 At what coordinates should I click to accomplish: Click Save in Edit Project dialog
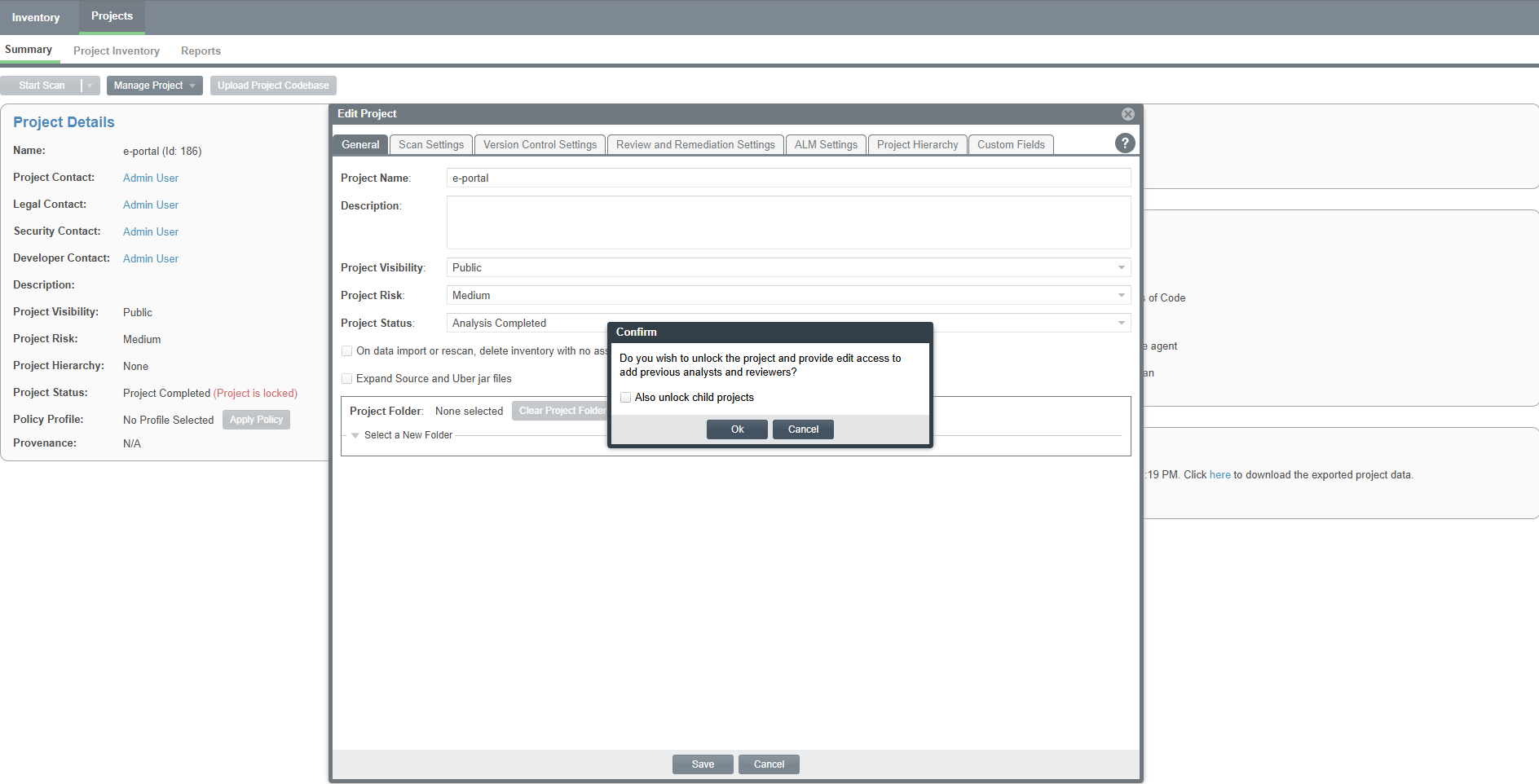coord(702,764)
